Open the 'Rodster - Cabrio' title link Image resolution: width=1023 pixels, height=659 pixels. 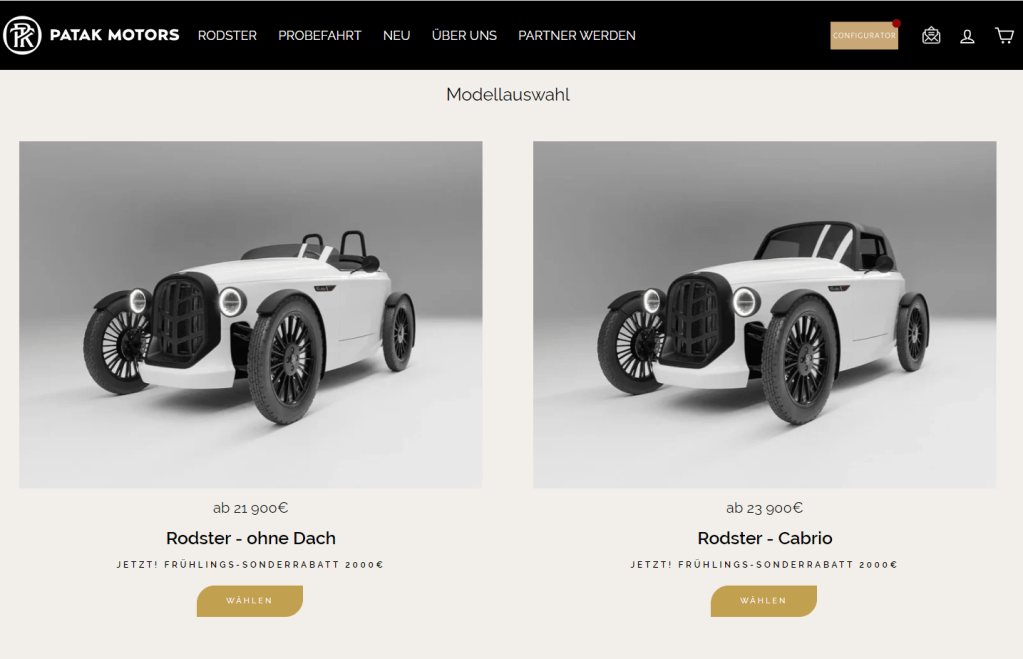(x=765, y=538)
